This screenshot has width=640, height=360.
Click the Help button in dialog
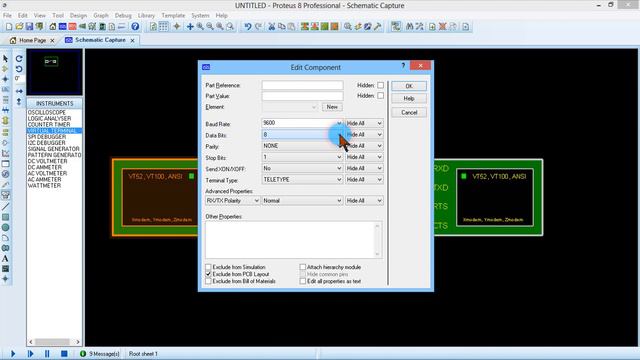pos(409,98)
